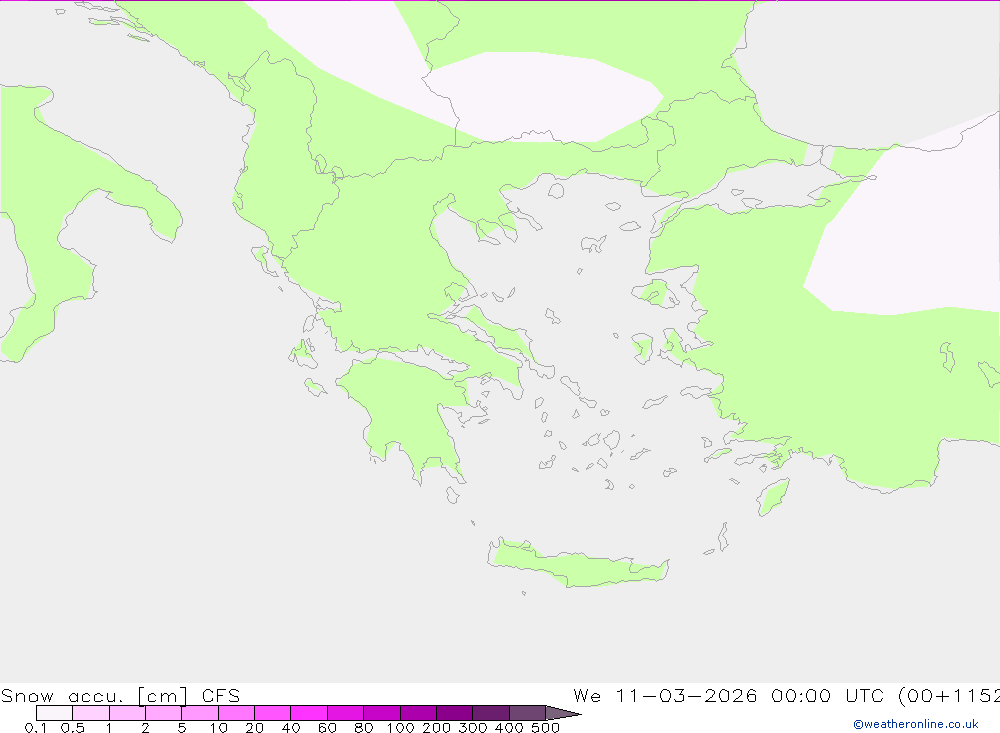Click the '0.5' legend value label
The image size is (1000, 733).
coord(73,728)
